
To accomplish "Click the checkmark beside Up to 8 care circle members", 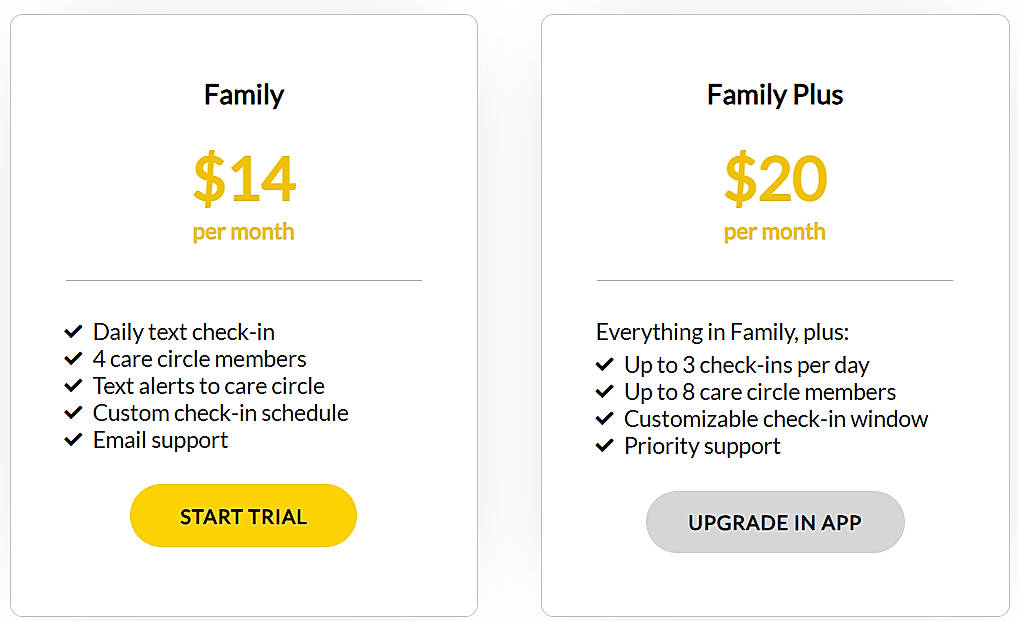I will 604,391.
